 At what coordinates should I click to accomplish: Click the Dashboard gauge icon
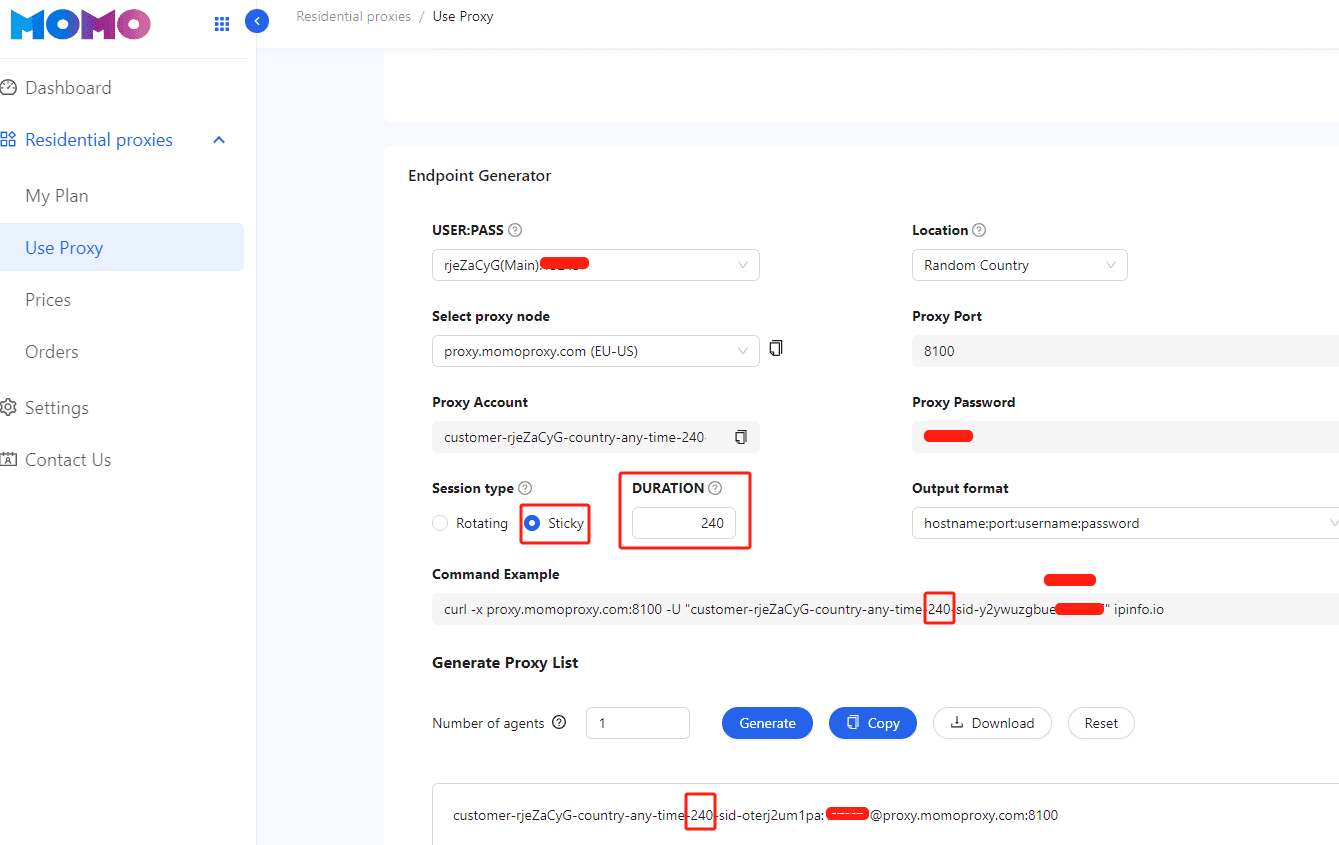(x=9, y=88)
